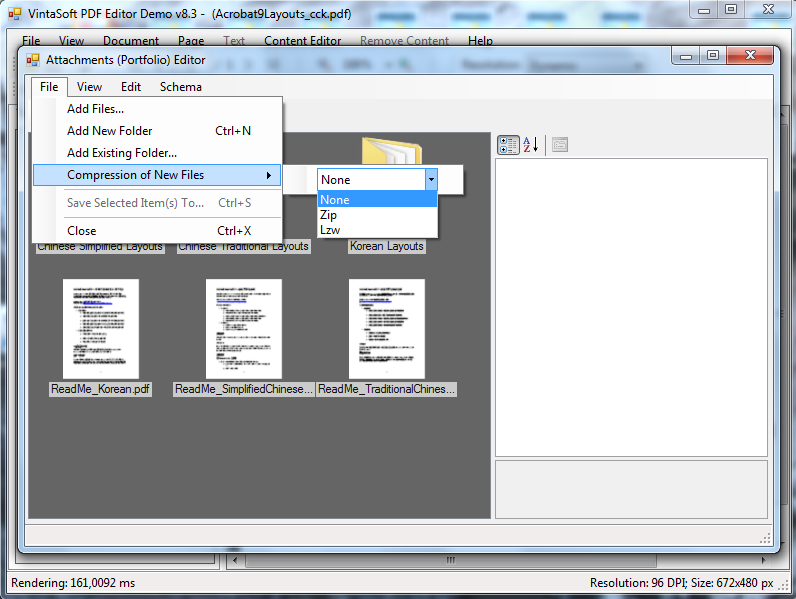Viewport: 796px width, 599px height.
Task: Open the Content Editor menu in main window
Action: coord(303,41)
